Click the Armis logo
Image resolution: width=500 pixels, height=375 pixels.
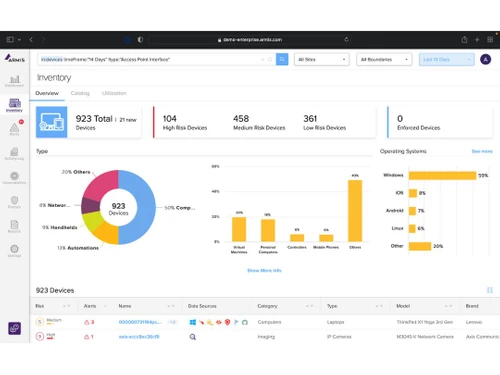pyautogui.click(x=14, y=59)
